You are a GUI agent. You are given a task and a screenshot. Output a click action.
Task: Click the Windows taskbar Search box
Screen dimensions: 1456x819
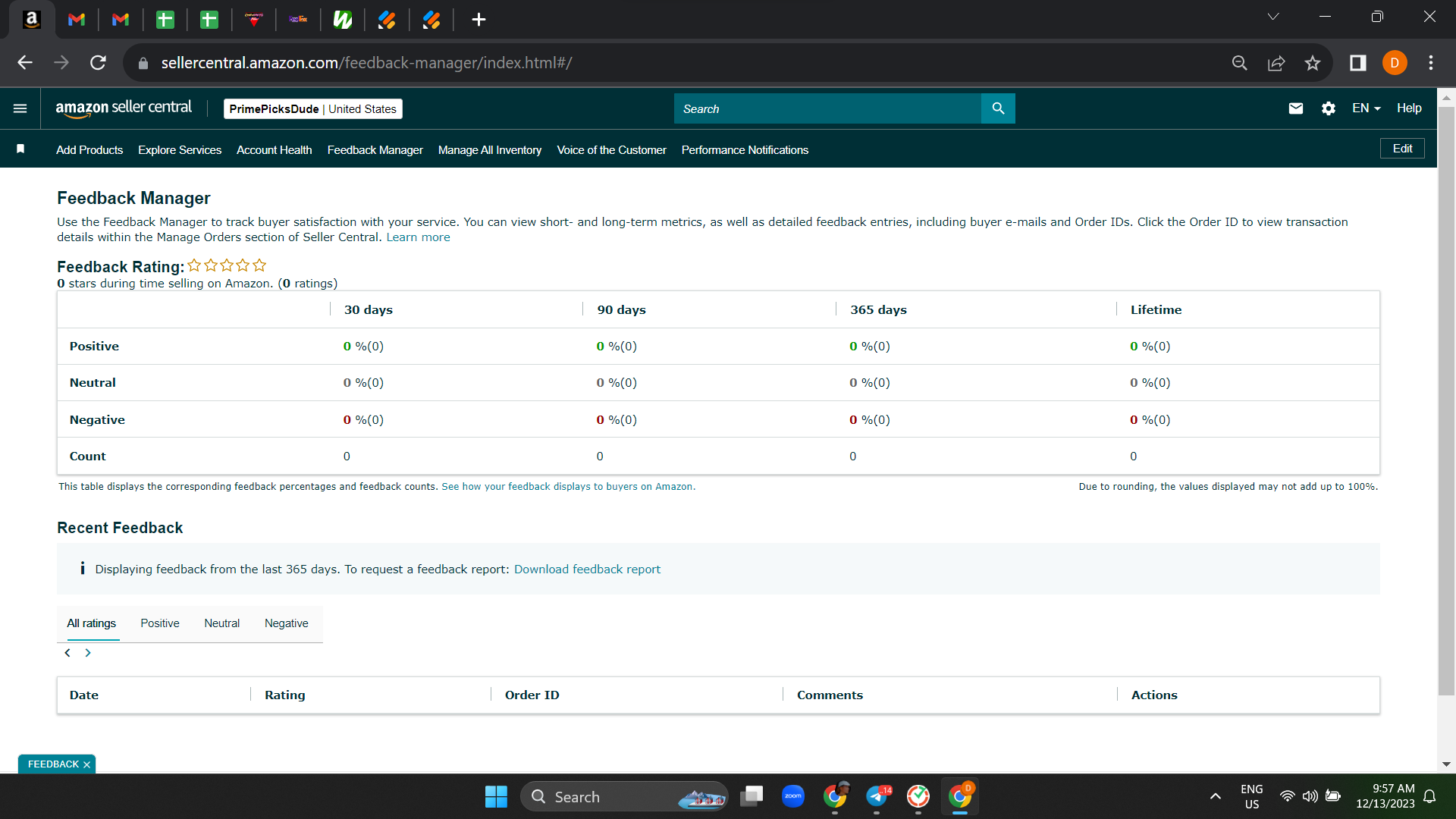pos(624,796)
